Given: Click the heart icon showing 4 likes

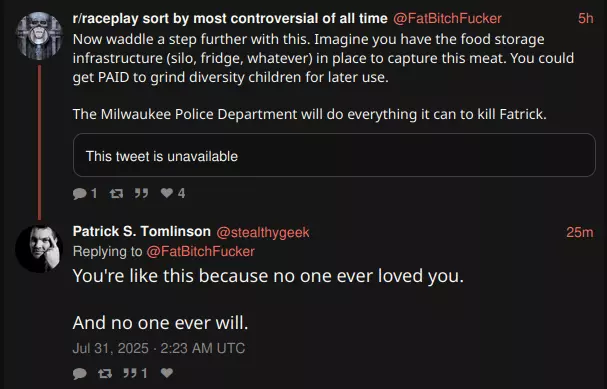Looking at the screenshot, I should [x=167, y=193].
